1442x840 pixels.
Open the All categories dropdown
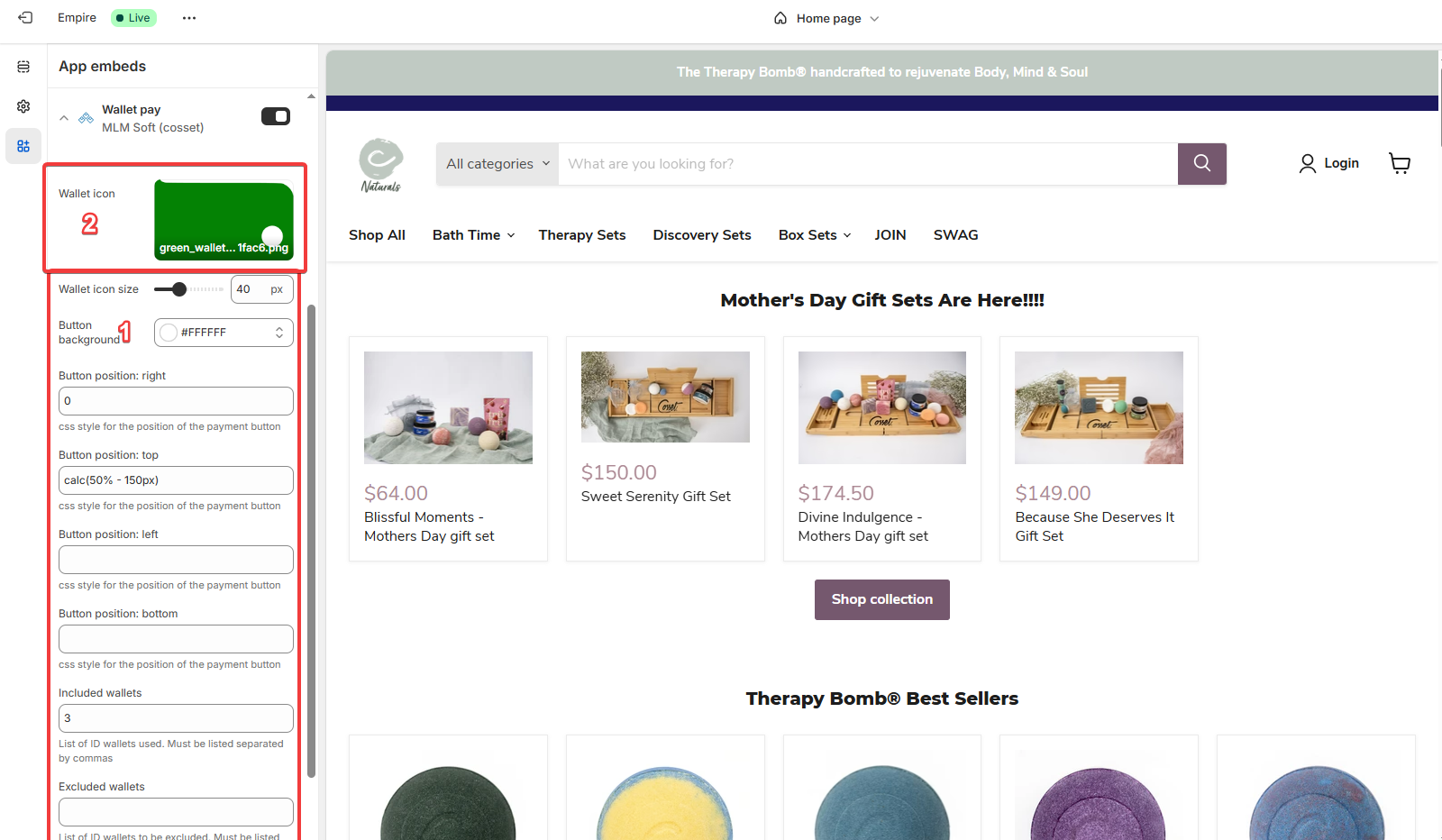(x=497, y=164)
